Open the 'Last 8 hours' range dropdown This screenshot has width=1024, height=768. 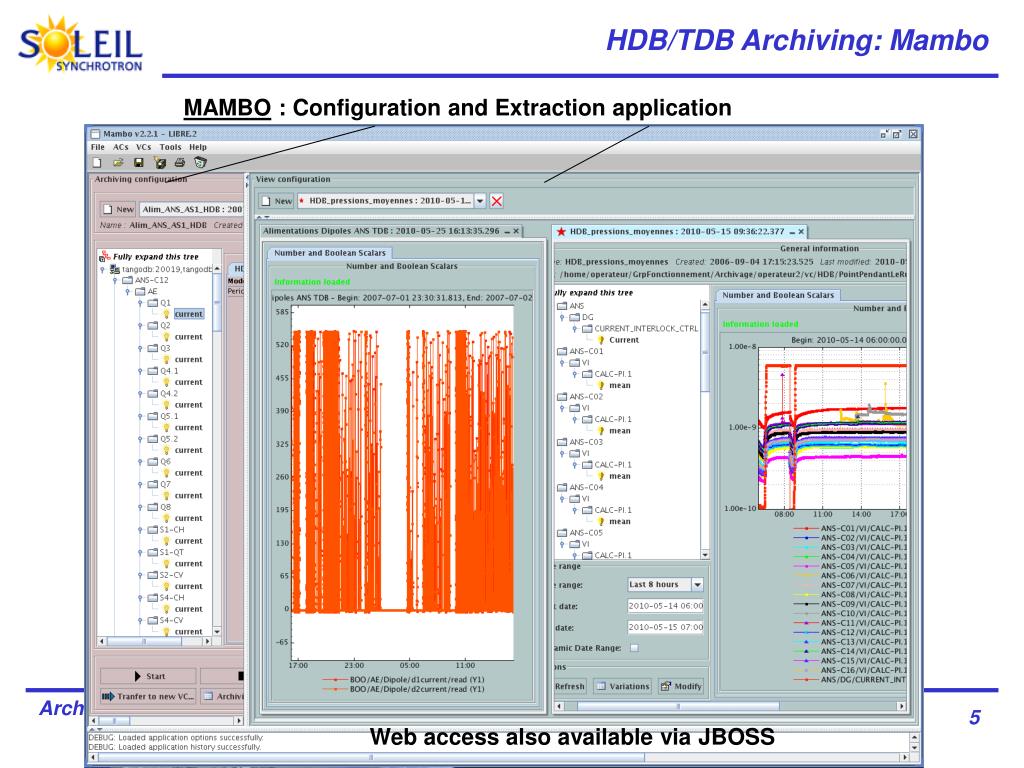click(697, 584)
